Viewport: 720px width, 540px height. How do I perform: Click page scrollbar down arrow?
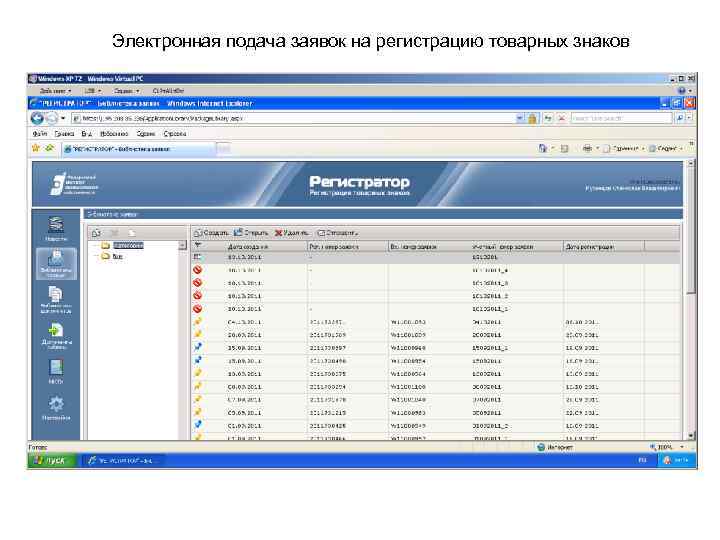point(691,435)
